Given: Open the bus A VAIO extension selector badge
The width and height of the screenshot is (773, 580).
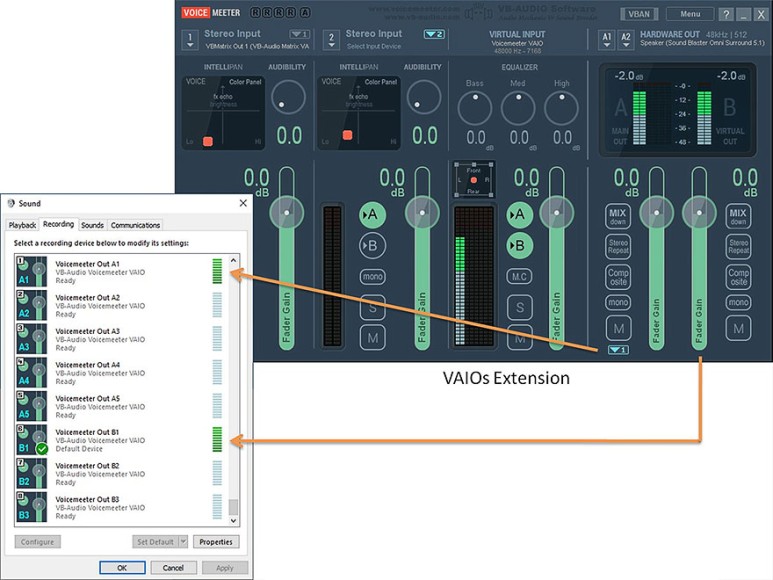Looking at the screenshot, I should pyautogui.click(x=618, y=350).
